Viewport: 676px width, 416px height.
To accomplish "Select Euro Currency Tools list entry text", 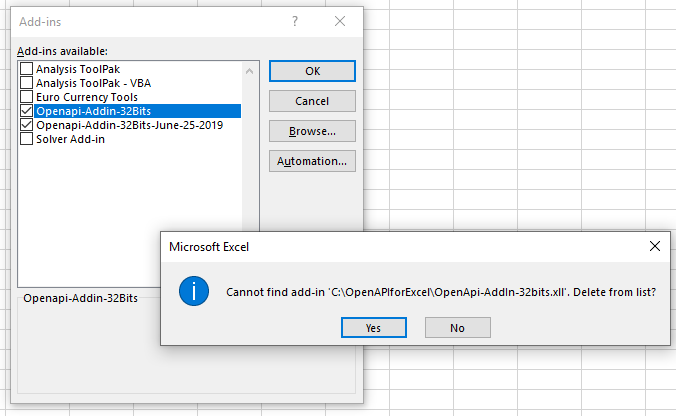I will 86,97.
